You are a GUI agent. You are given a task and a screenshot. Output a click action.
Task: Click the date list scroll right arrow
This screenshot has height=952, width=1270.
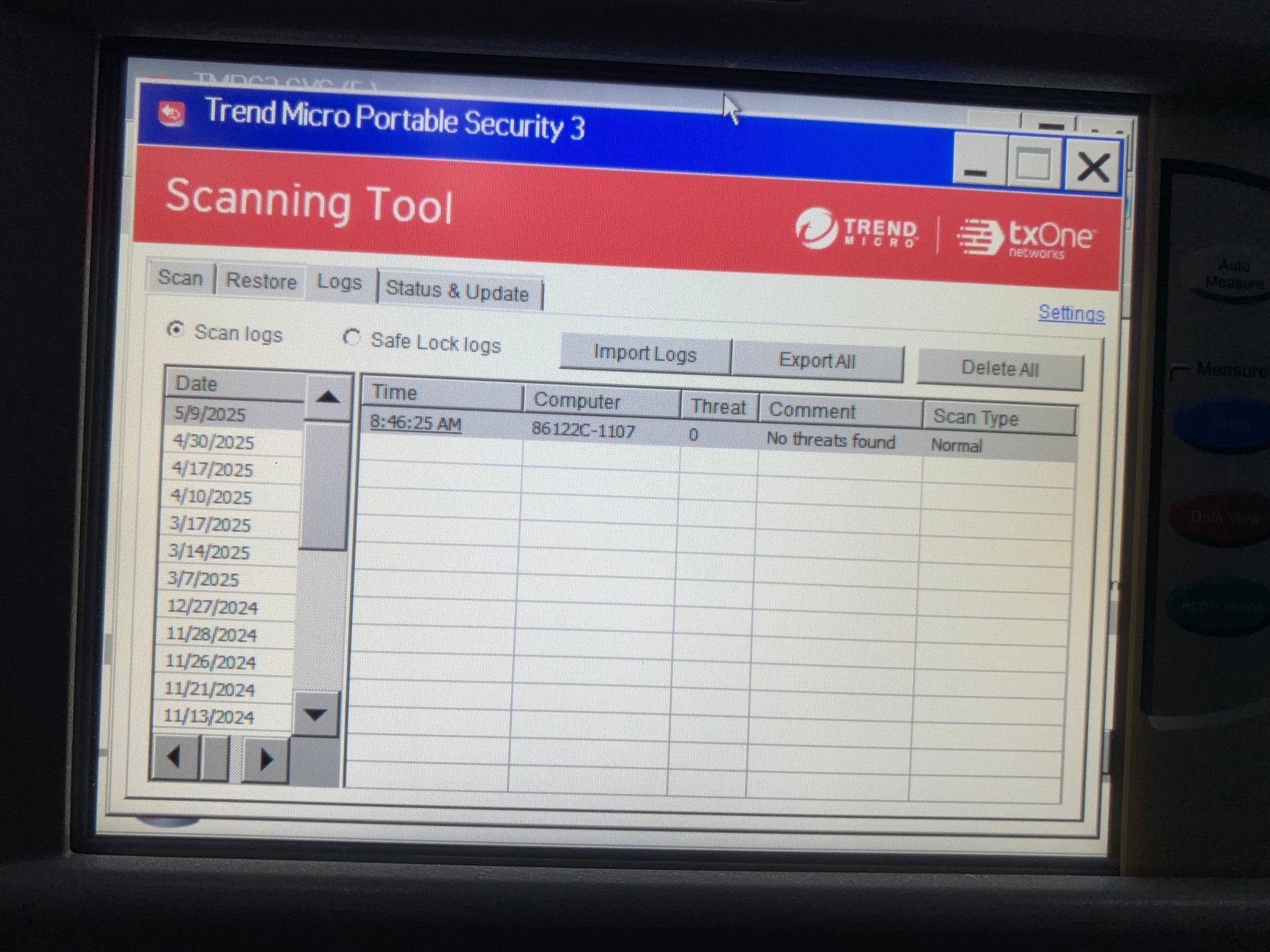click(x=265, y=759)
